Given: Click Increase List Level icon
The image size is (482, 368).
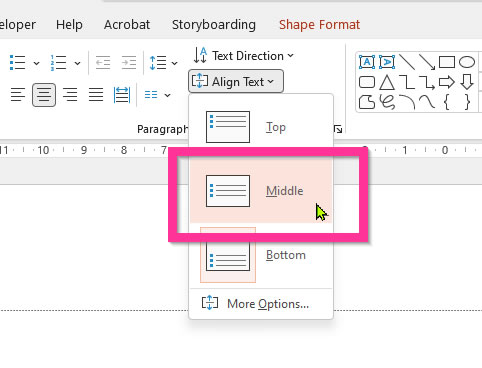Looking at the screenshot, I should [129, 63].
